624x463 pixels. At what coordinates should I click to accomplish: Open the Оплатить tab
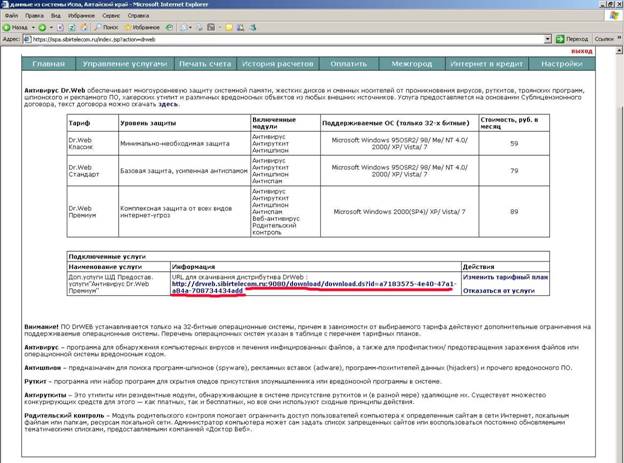pos(349,64)
